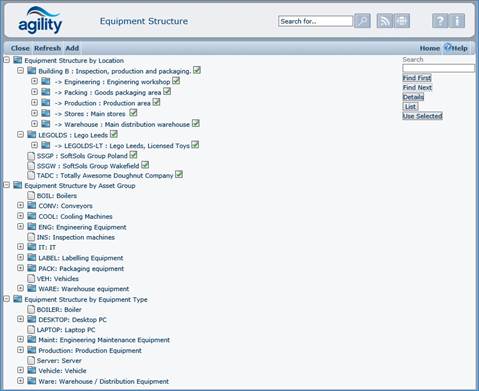This screenshot has width=479, height=391.
Task: Toggle the LEGOLDS Lego Leeds checkbox
Action: point(114,134)
